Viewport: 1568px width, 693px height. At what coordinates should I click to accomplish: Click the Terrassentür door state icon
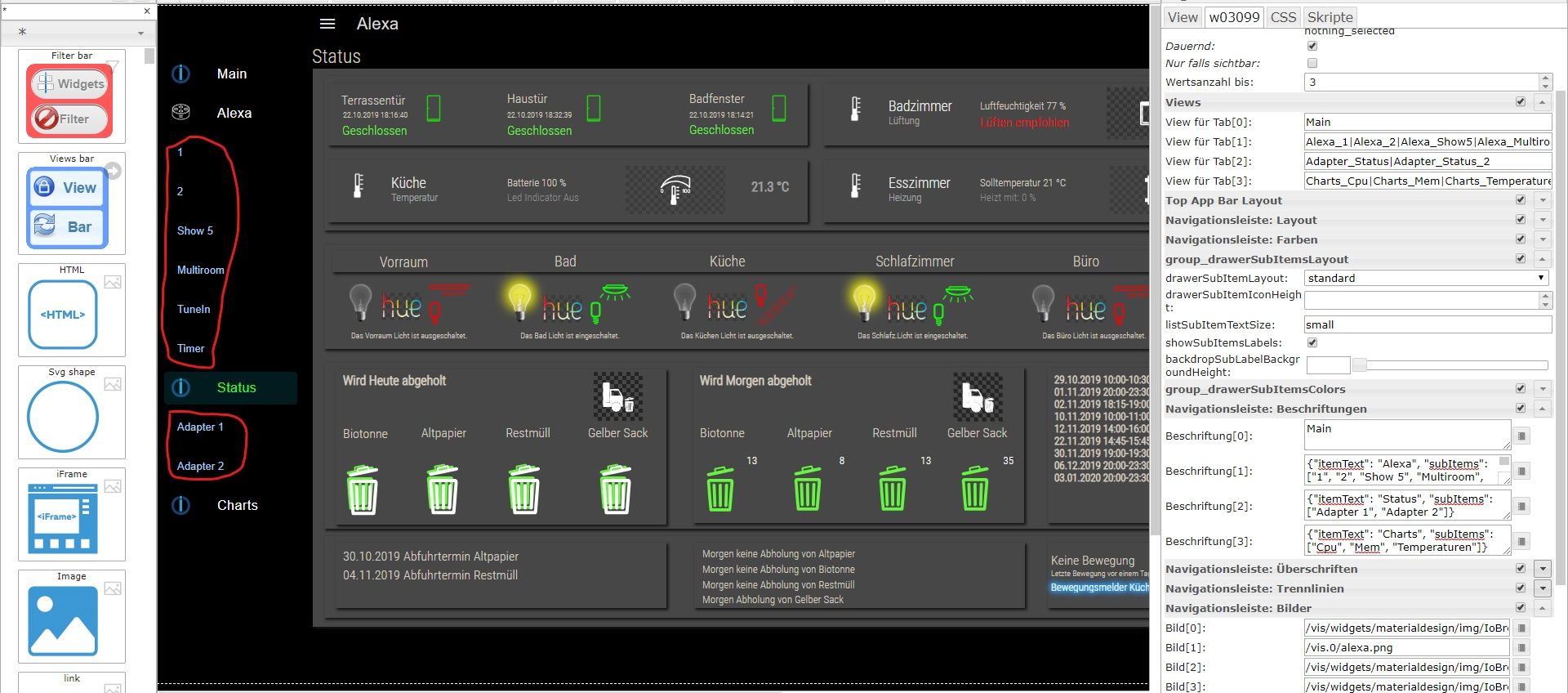pyautogui.click(x=434, y=108)
